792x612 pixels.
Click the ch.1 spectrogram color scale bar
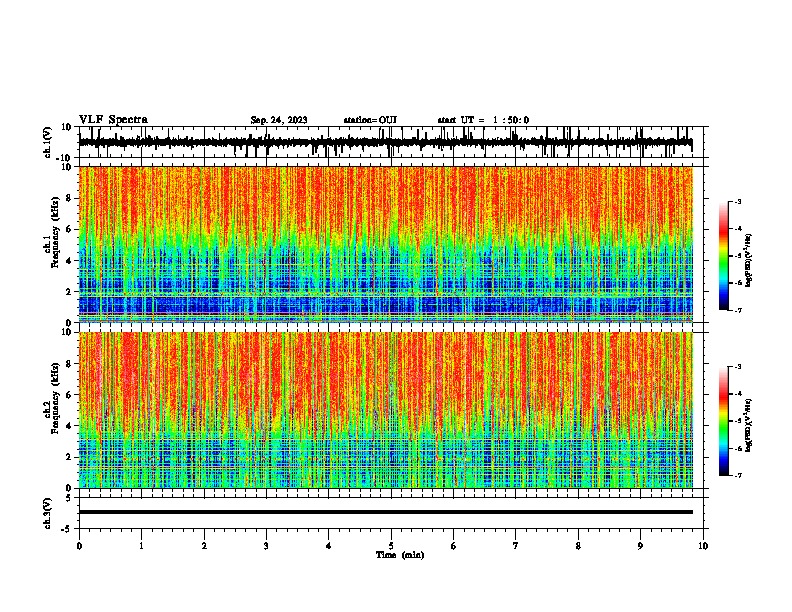point(724,256)
